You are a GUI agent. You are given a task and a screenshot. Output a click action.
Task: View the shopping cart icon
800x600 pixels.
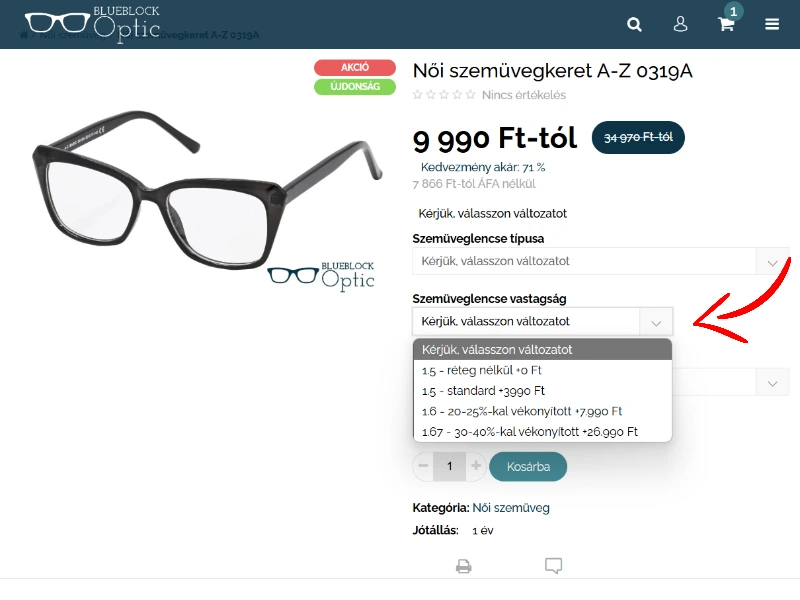tap(726, 24)
